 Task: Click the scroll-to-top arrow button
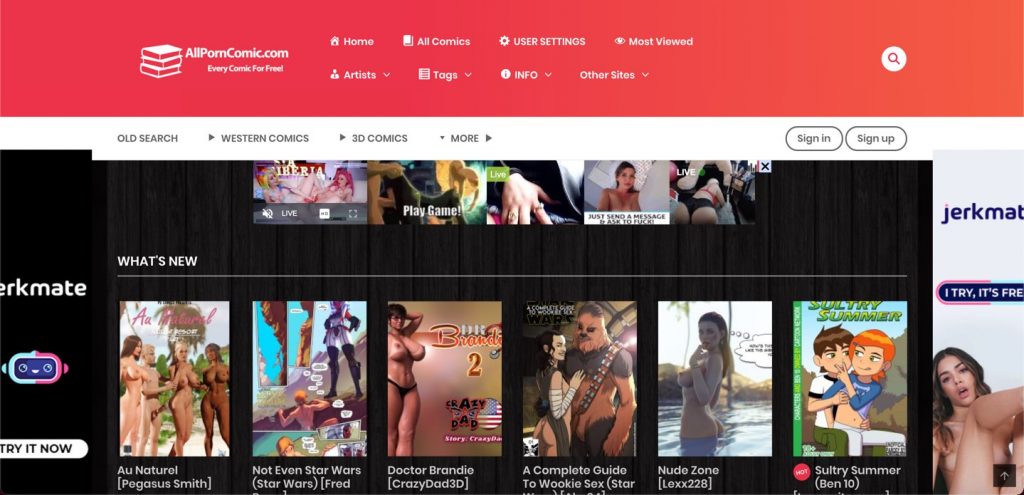click(x=1004, y=475)
